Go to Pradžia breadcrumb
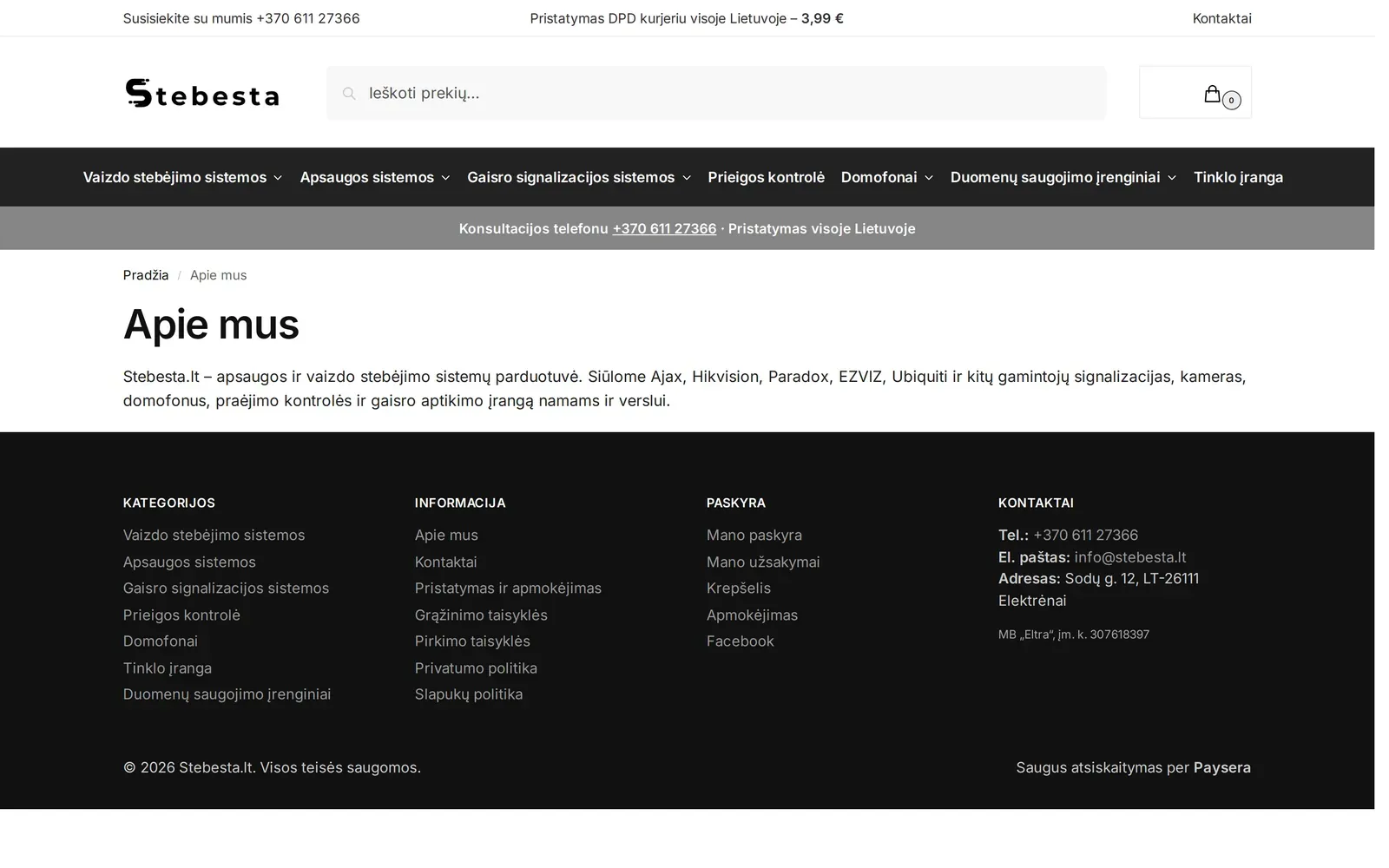The width and height of the screenshot is (1389, 868). point(146,275)
